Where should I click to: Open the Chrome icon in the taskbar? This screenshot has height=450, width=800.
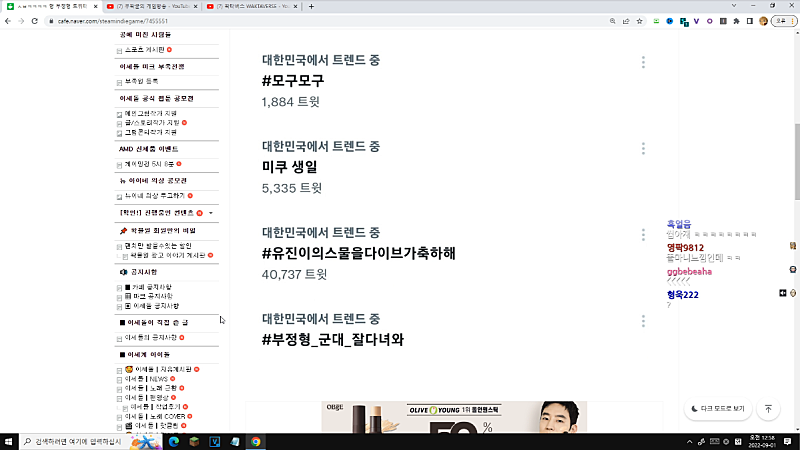coord(256,441)
